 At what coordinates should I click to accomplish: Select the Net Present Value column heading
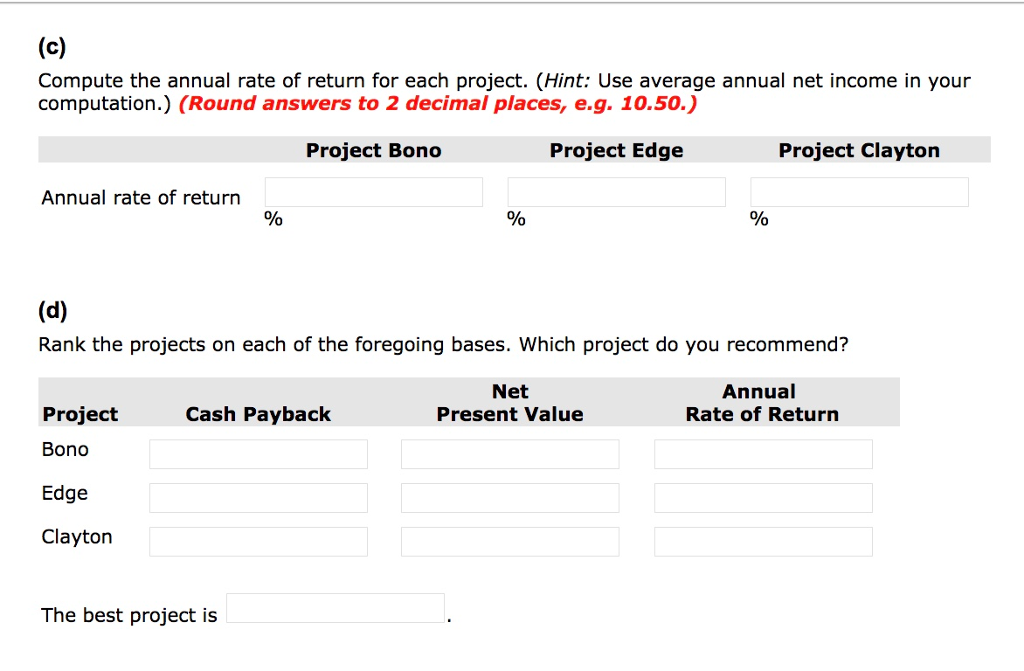pos(510,403)
